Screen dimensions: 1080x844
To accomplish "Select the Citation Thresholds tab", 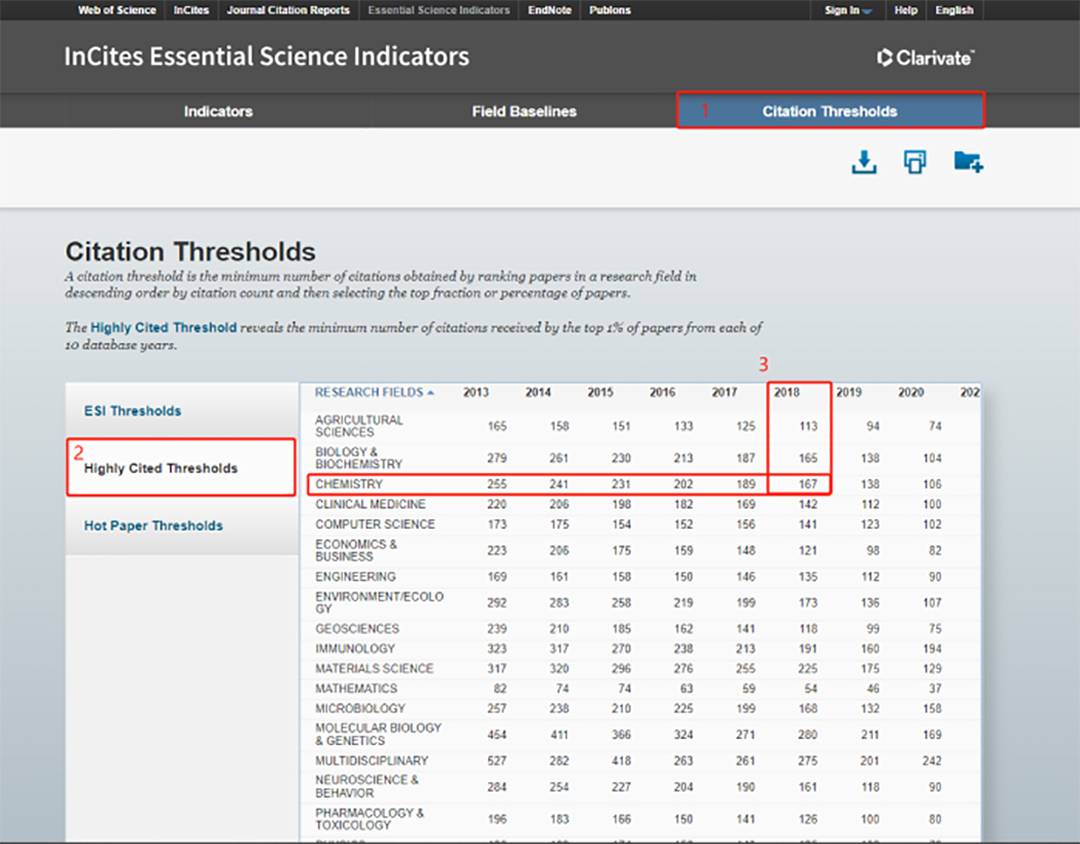I will (x=830, y=112).
